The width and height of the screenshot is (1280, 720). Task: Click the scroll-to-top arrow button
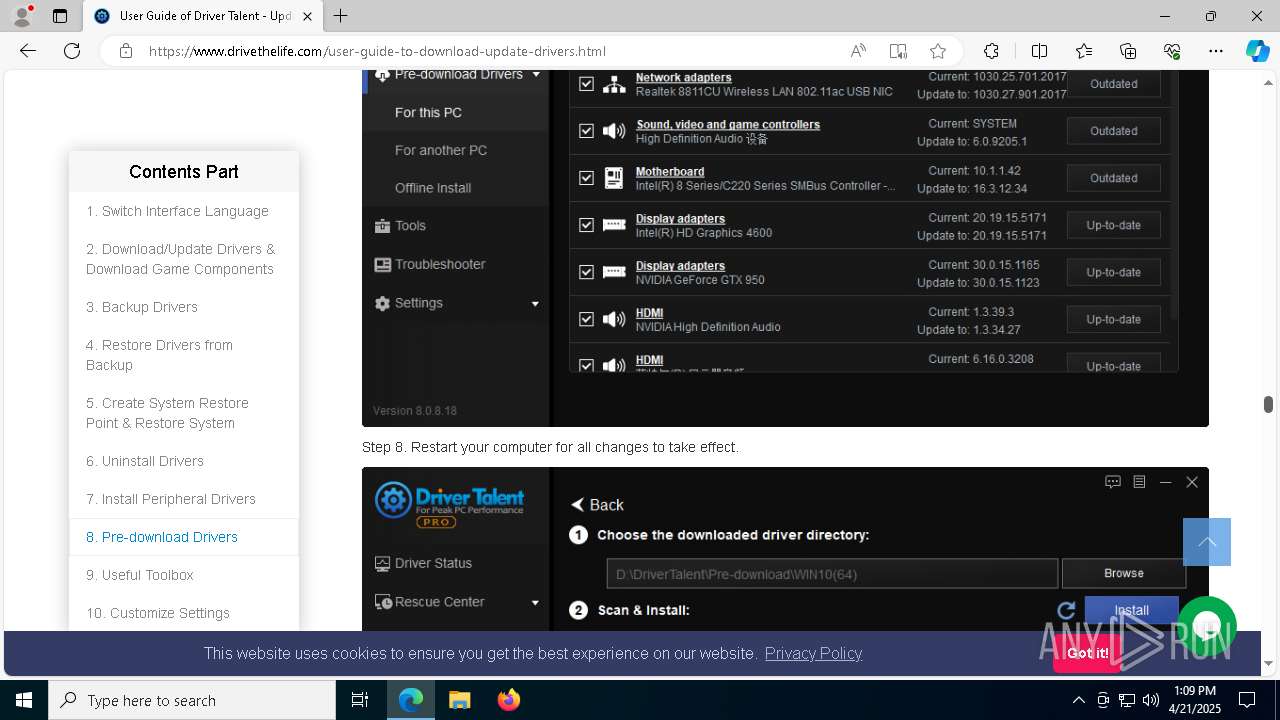pyautogui.click(x=1207, y=542)
